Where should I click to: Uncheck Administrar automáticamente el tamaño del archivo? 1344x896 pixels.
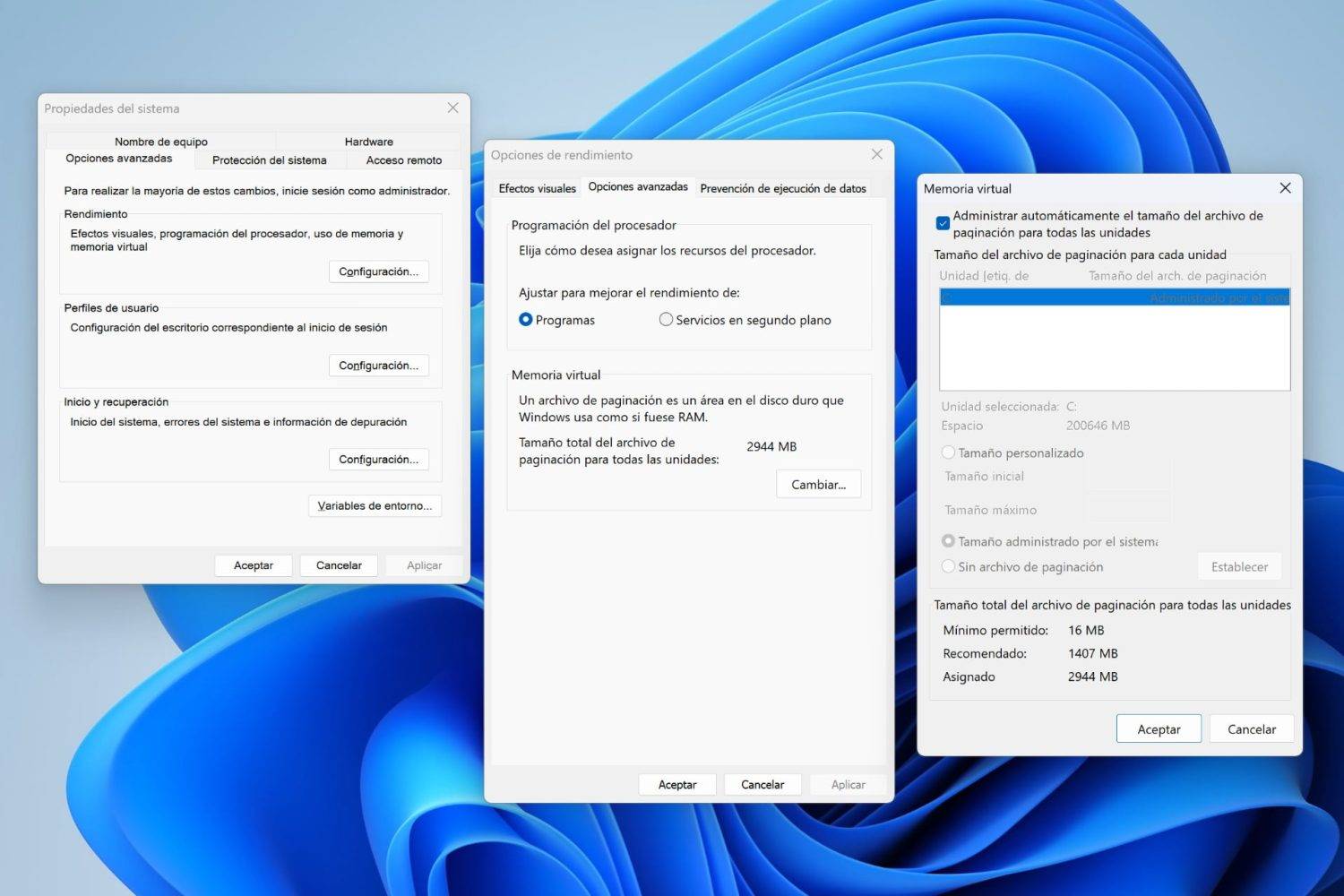[x=943, y=223]
